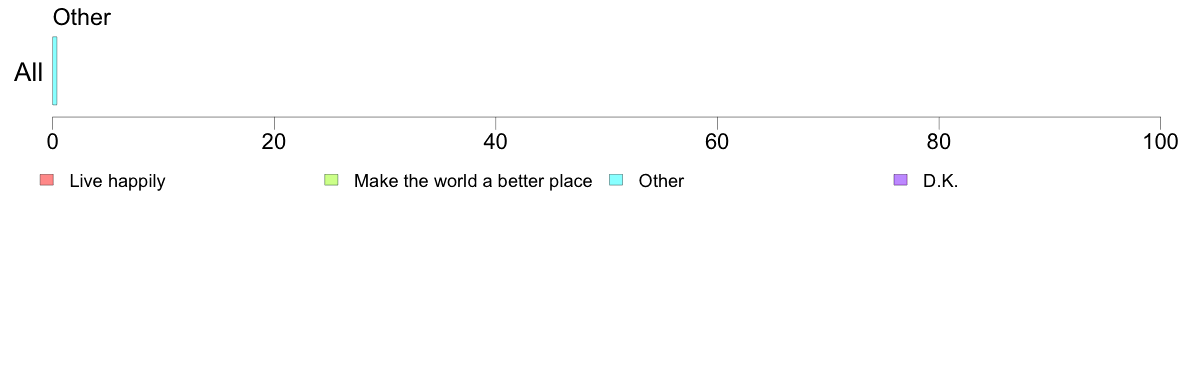Click the red Live happily legend swatch
Viewport: 1188px width, 368px height.
click(x=47, y=180)
